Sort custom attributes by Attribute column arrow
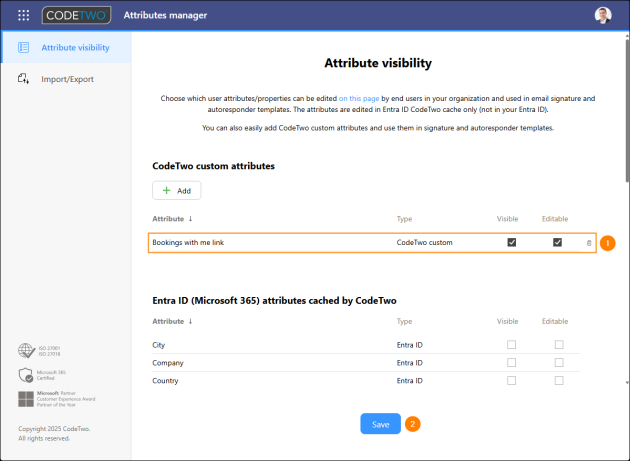The width and height of the screenshot is (630, 461). pos(190,219)
